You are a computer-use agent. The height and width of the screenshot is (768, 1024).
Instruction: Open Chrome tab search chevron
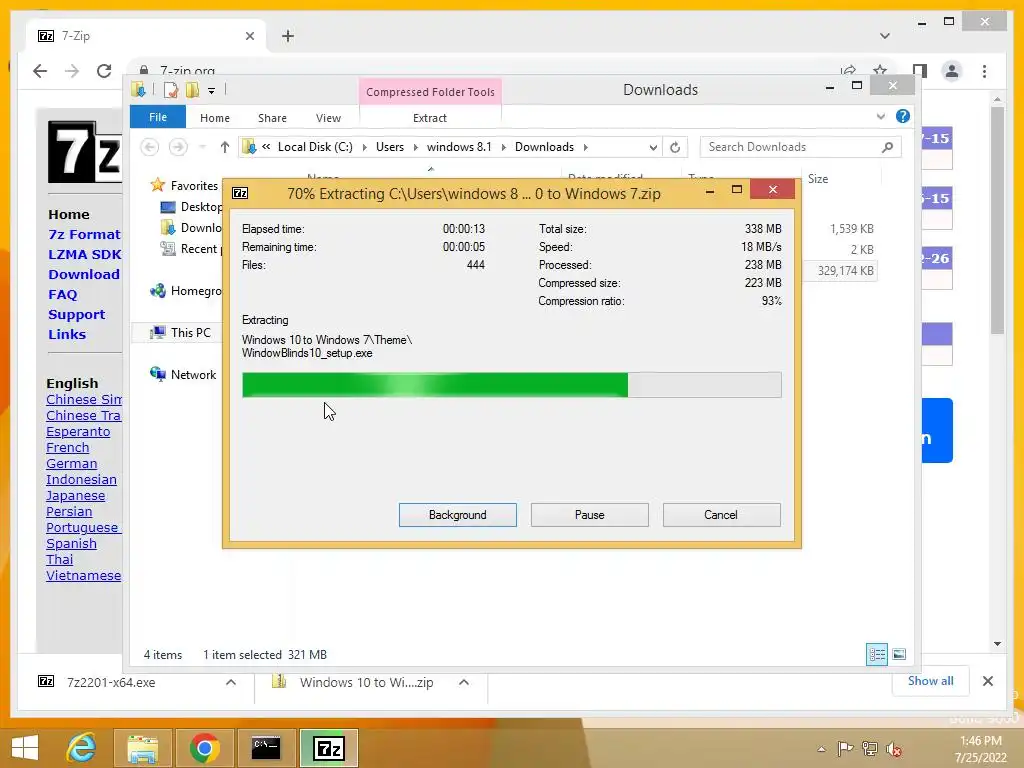click(x=885, y=36)
